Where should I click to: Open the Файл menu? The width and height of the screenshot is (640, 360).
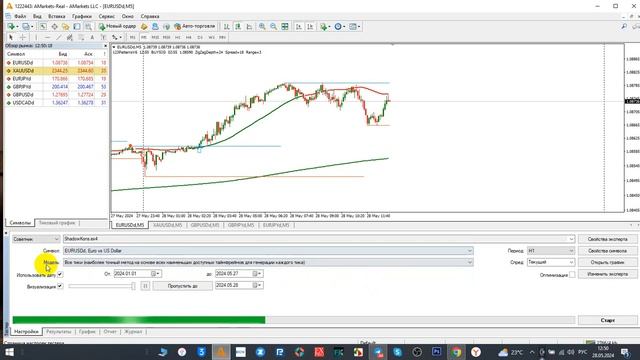coord(20,16)
